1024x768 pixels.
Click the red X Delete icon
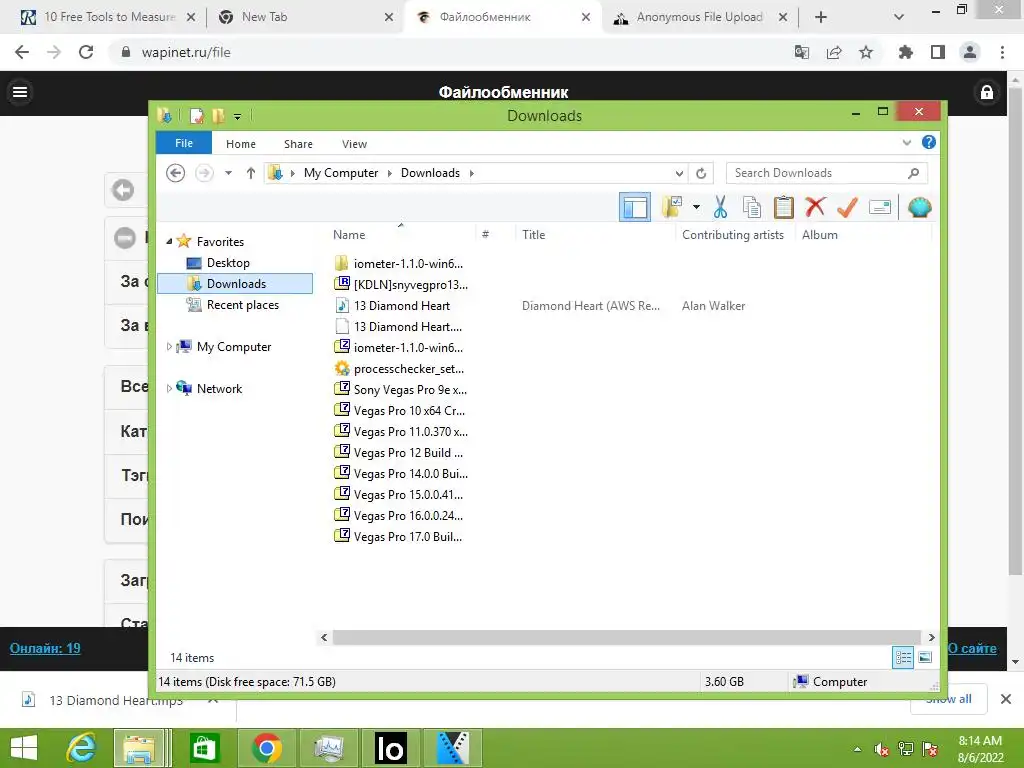[815, 207]
